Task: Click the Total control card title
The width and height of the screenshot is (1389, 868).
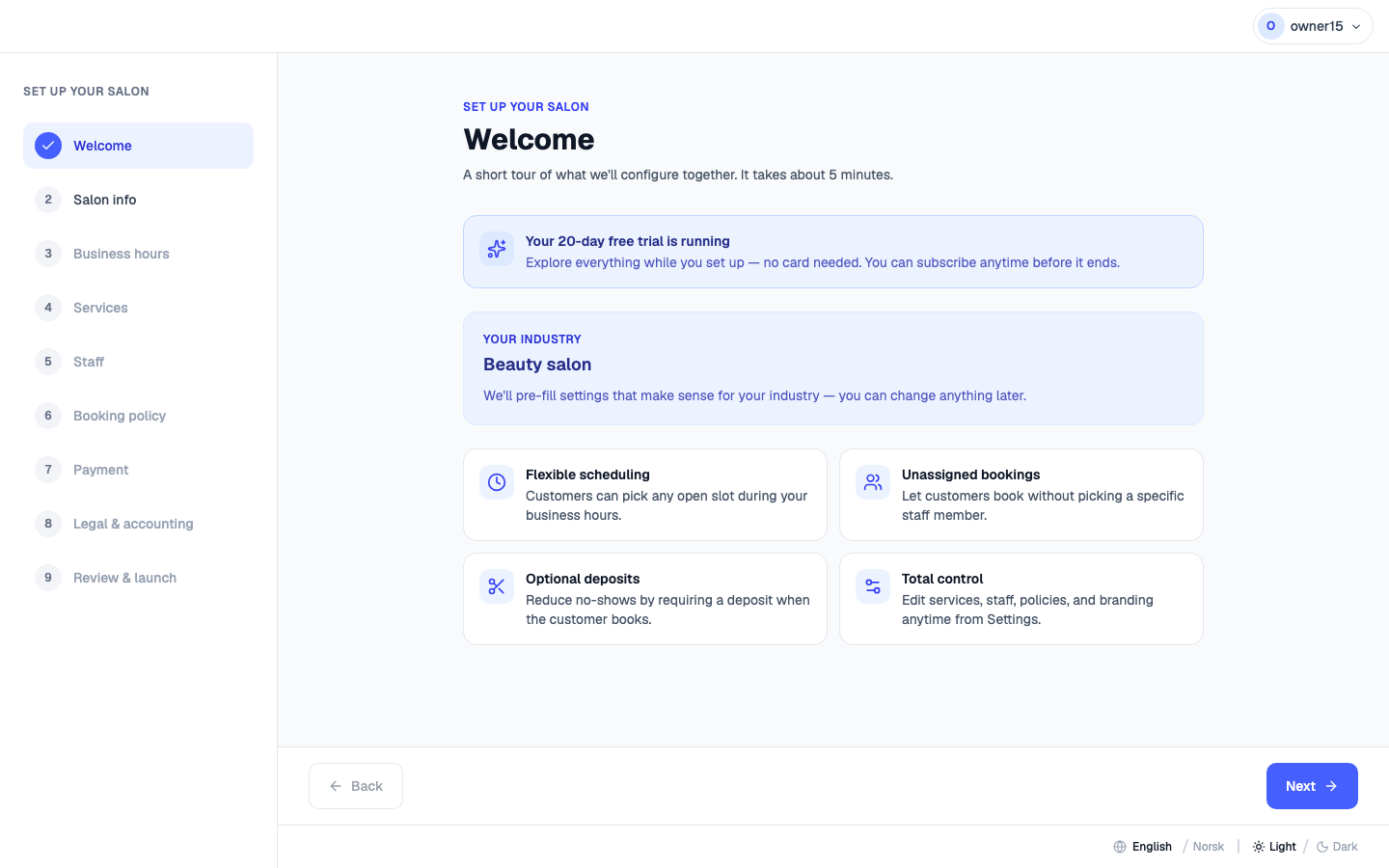Action: tap(942, 579)
